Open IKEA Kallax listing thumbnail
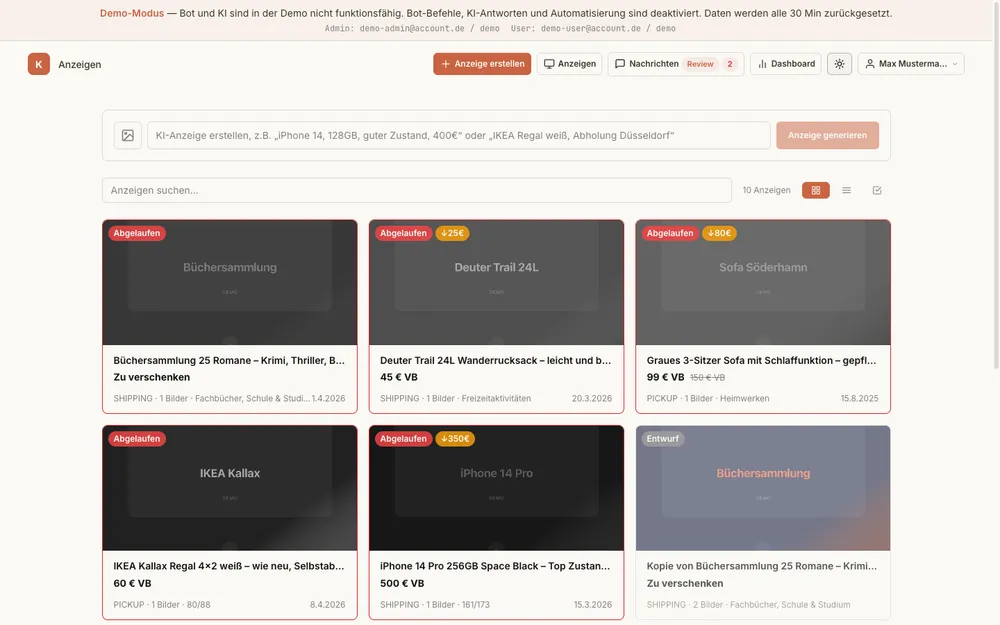Viewport: 1000px width, 625px height. (230, 489)
